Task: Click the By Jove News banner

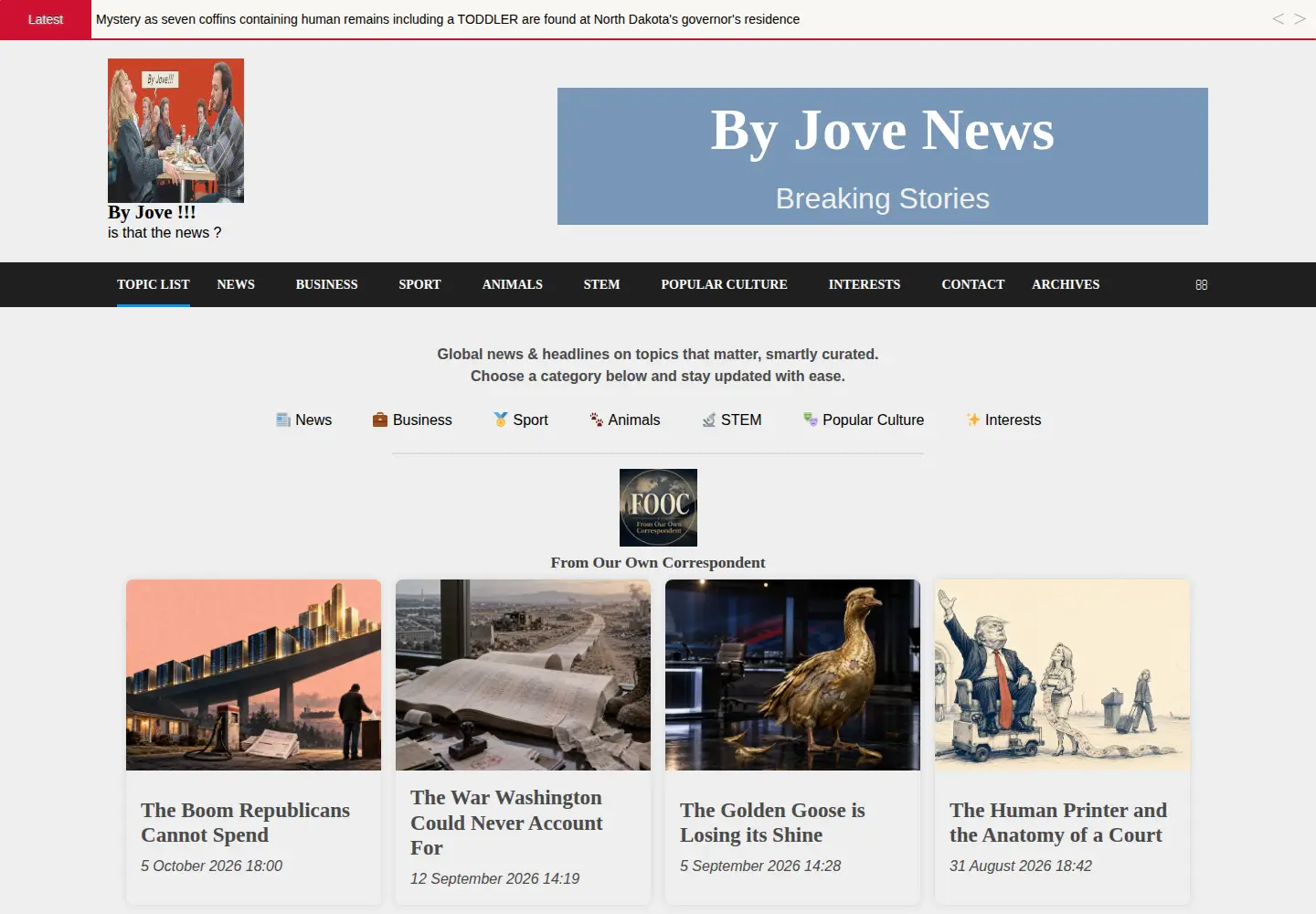Action: (883, 156)
